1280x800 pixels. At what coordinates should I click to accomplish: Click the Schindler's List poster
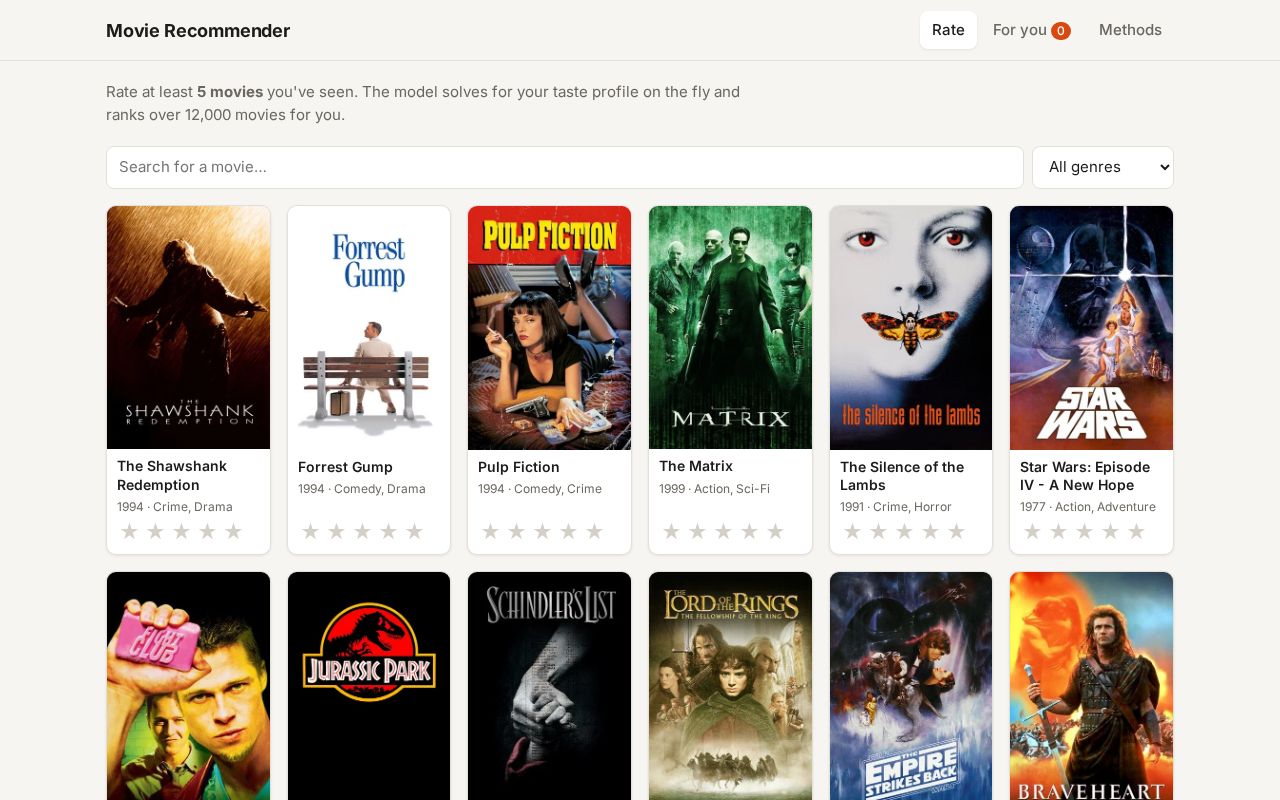click(x=549, y=686)
